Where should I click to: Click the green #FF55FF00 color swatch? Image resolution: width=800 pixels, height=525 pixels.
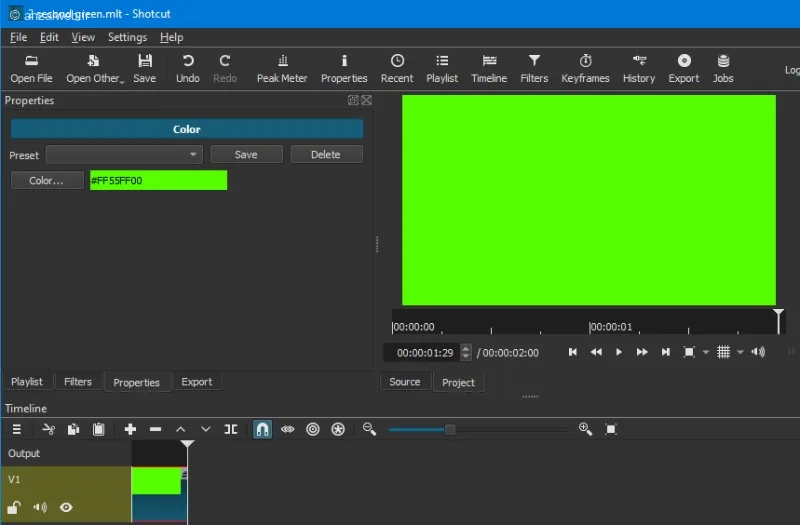(158, 181)
